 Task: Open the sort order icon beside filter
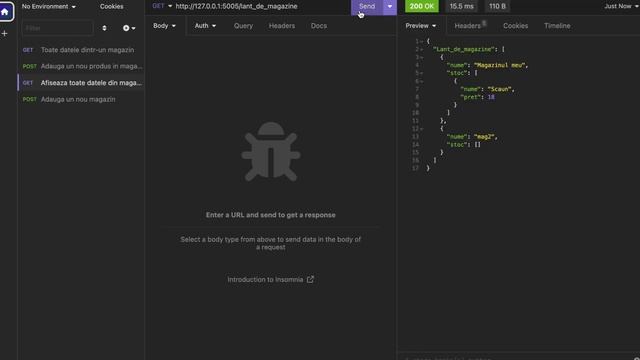pyautogui.click(x=104, y=28)
